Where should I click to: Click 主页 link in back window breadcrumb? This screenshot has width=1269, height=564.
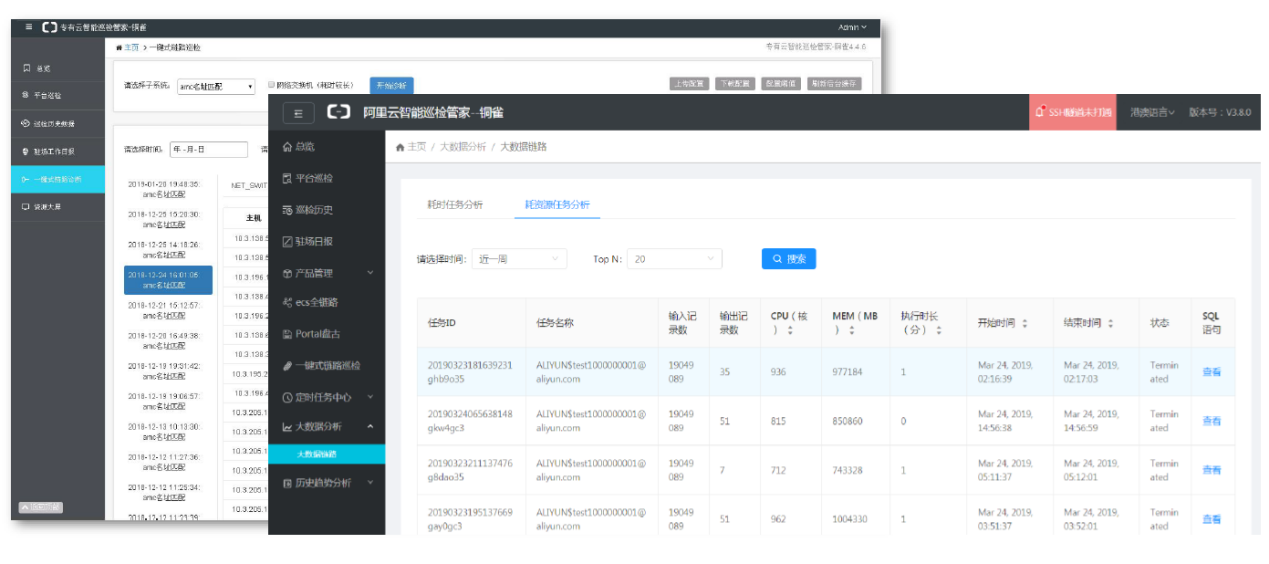pyautogui.click(x=131, y=48)
